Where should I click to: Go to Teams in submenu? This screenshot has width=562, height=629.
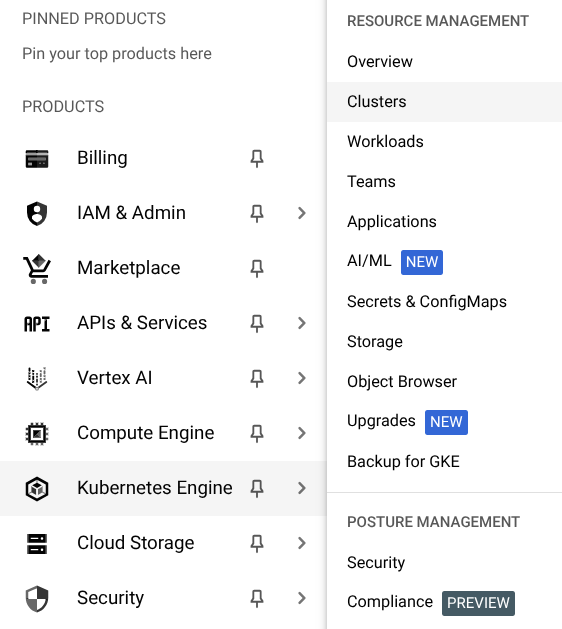[x=371, y=182]
